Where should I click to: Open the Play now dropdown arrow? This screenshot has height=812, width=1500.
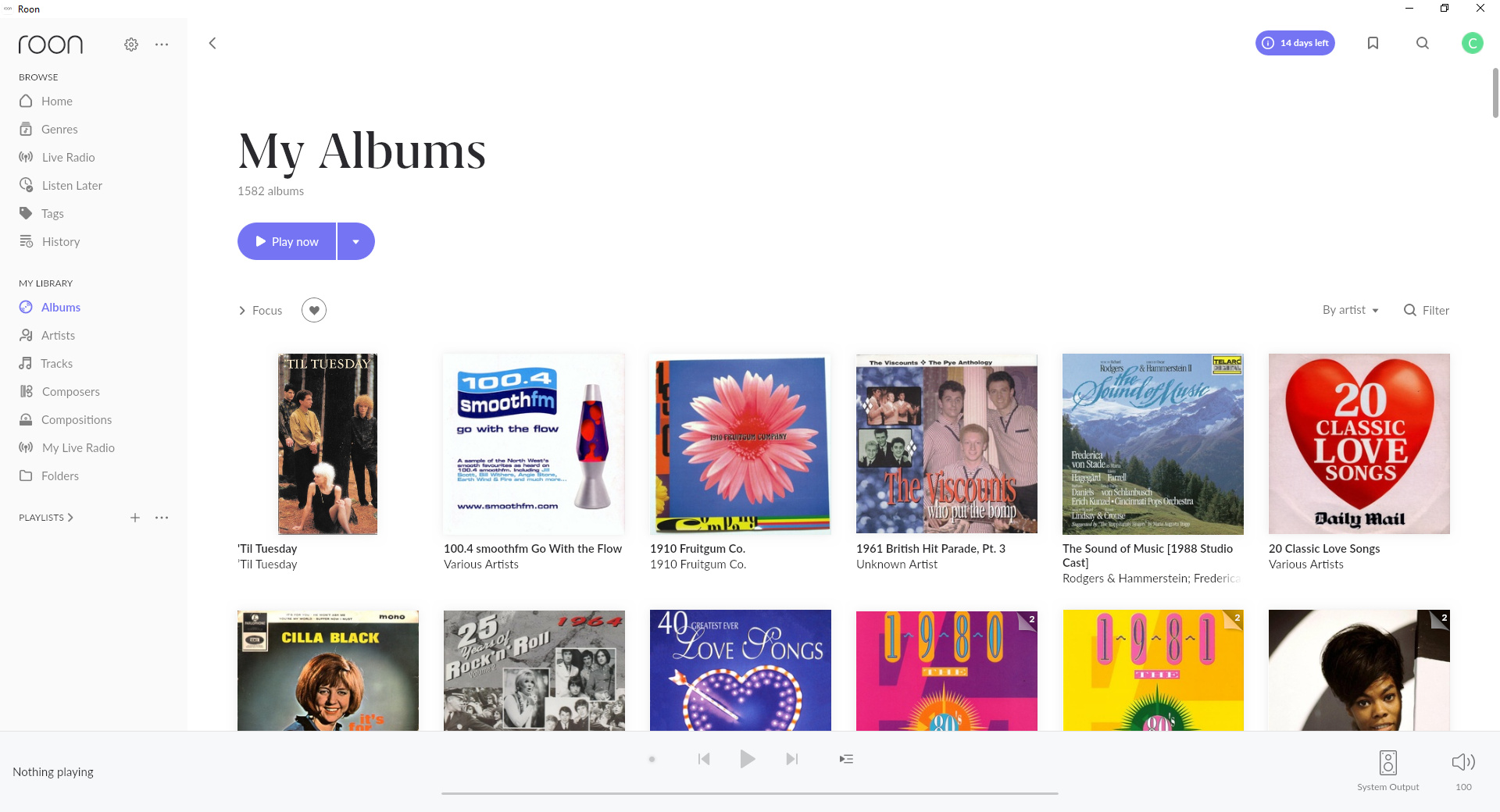point(356,241)
